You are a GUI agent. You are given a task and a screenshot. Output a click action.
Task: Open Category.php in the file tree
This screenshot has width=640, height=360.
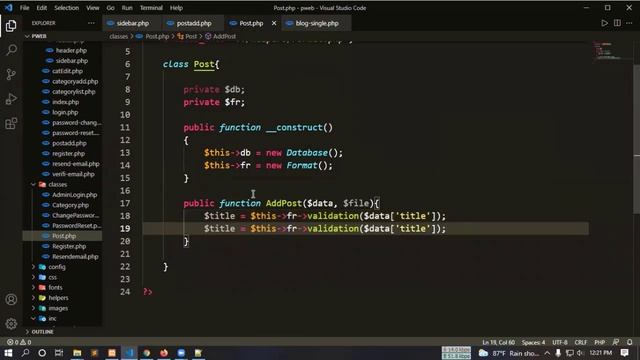(71, 205)
